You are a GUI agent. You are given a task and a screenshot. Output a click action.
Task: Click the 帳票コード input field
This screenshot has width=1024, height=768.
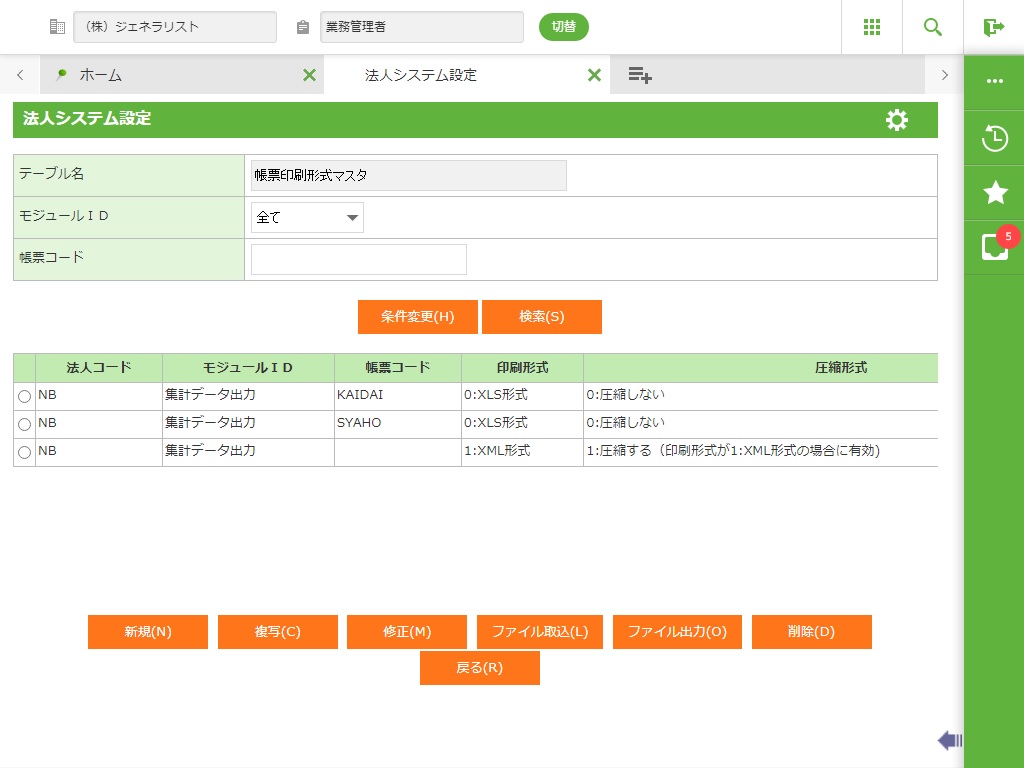[358, 259]
